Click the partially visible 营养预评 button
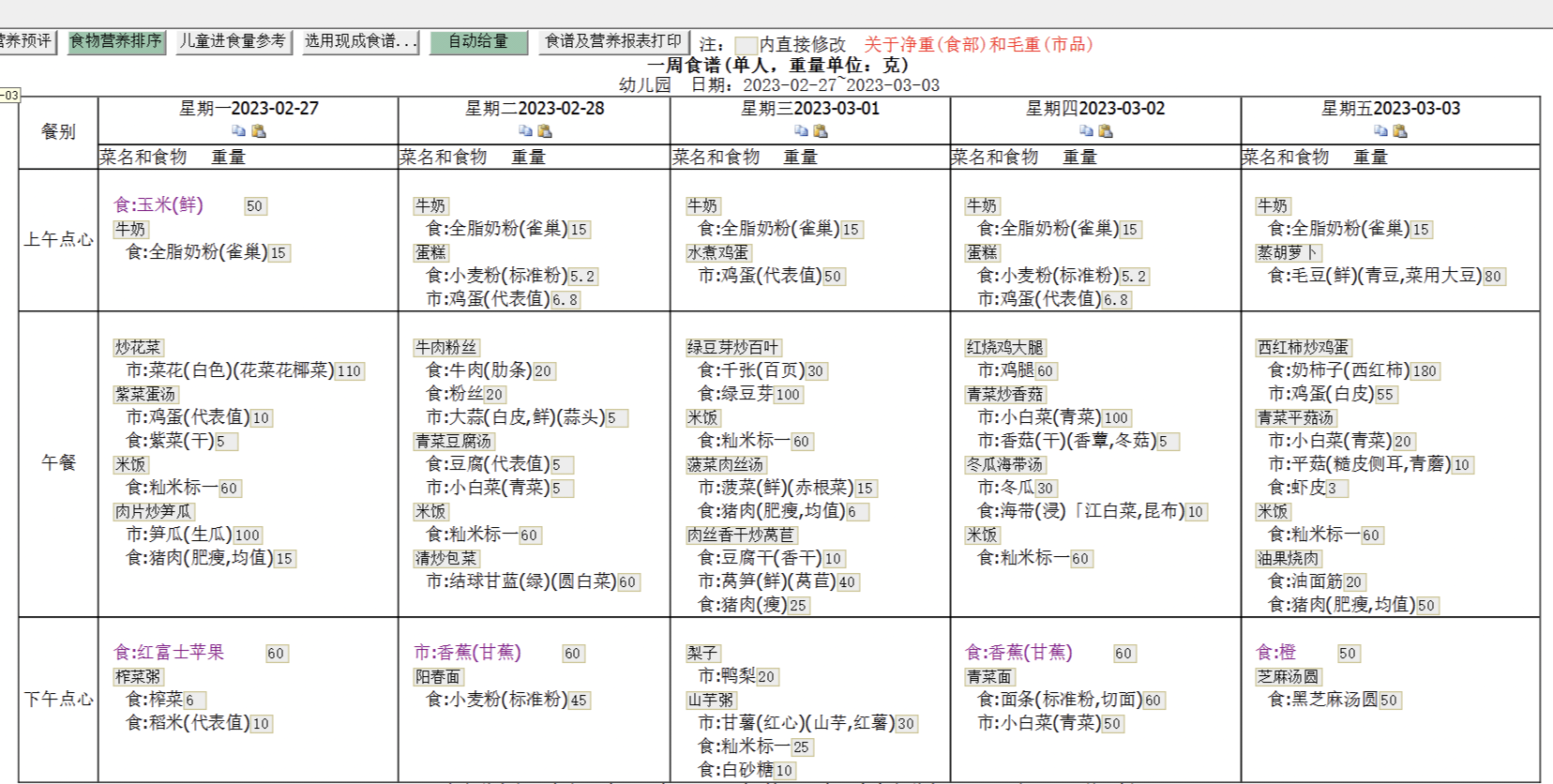This screenshot has height=784, width=1553. coord(27,42)
